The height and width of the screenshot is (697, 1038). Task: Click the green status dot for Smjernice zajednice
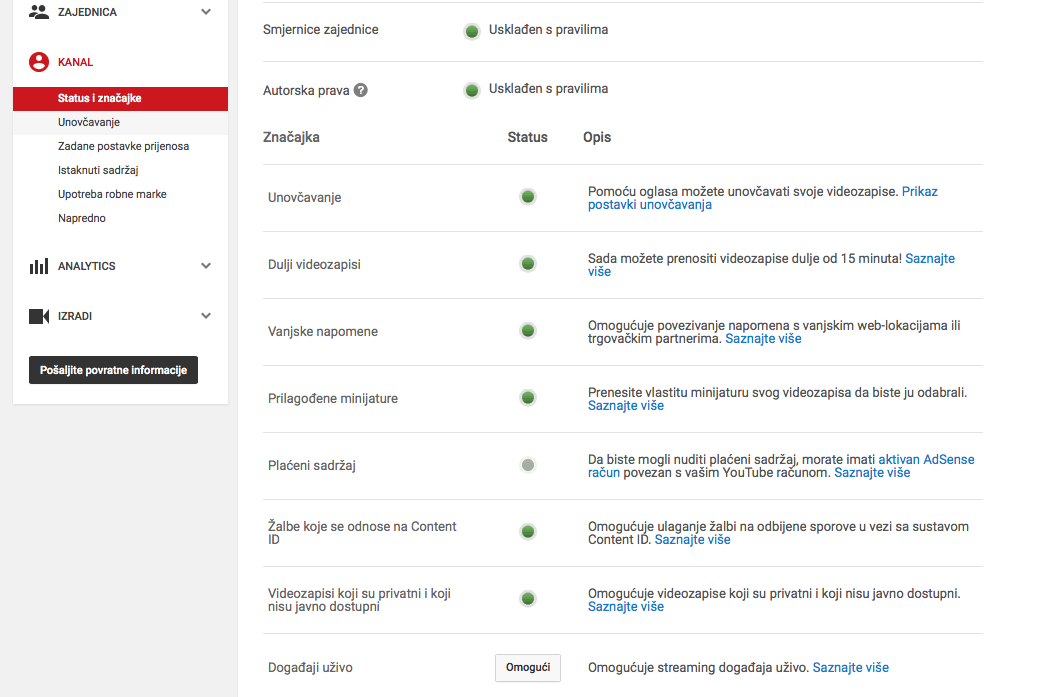tap(472, 31)
